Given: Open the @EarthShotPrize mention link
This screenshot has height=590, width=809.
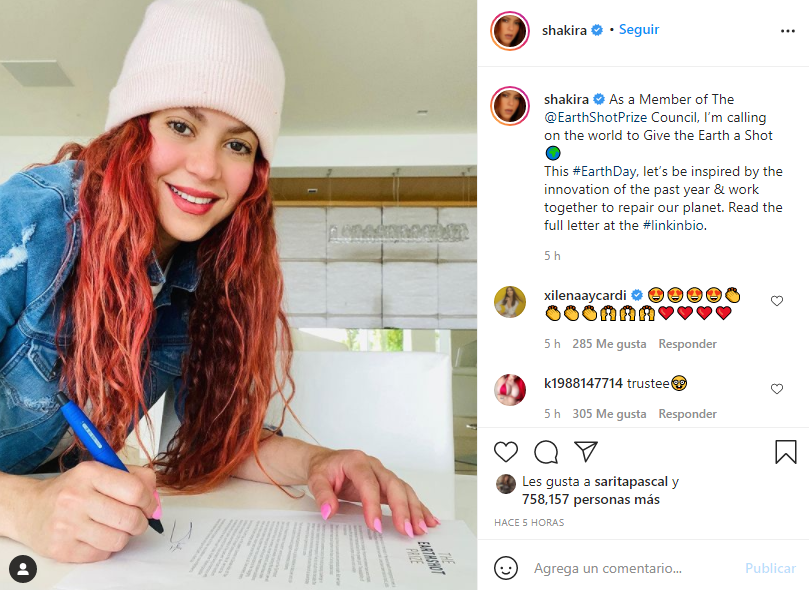Looking at the screenshot, I should tap(596, 118).
